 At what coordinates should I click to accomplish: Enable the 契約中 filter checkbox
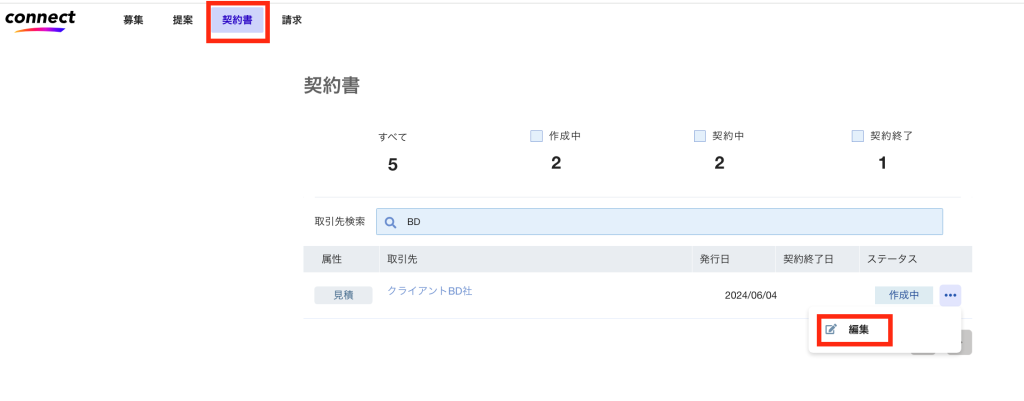pyautogui.click(x=699, y=136)
